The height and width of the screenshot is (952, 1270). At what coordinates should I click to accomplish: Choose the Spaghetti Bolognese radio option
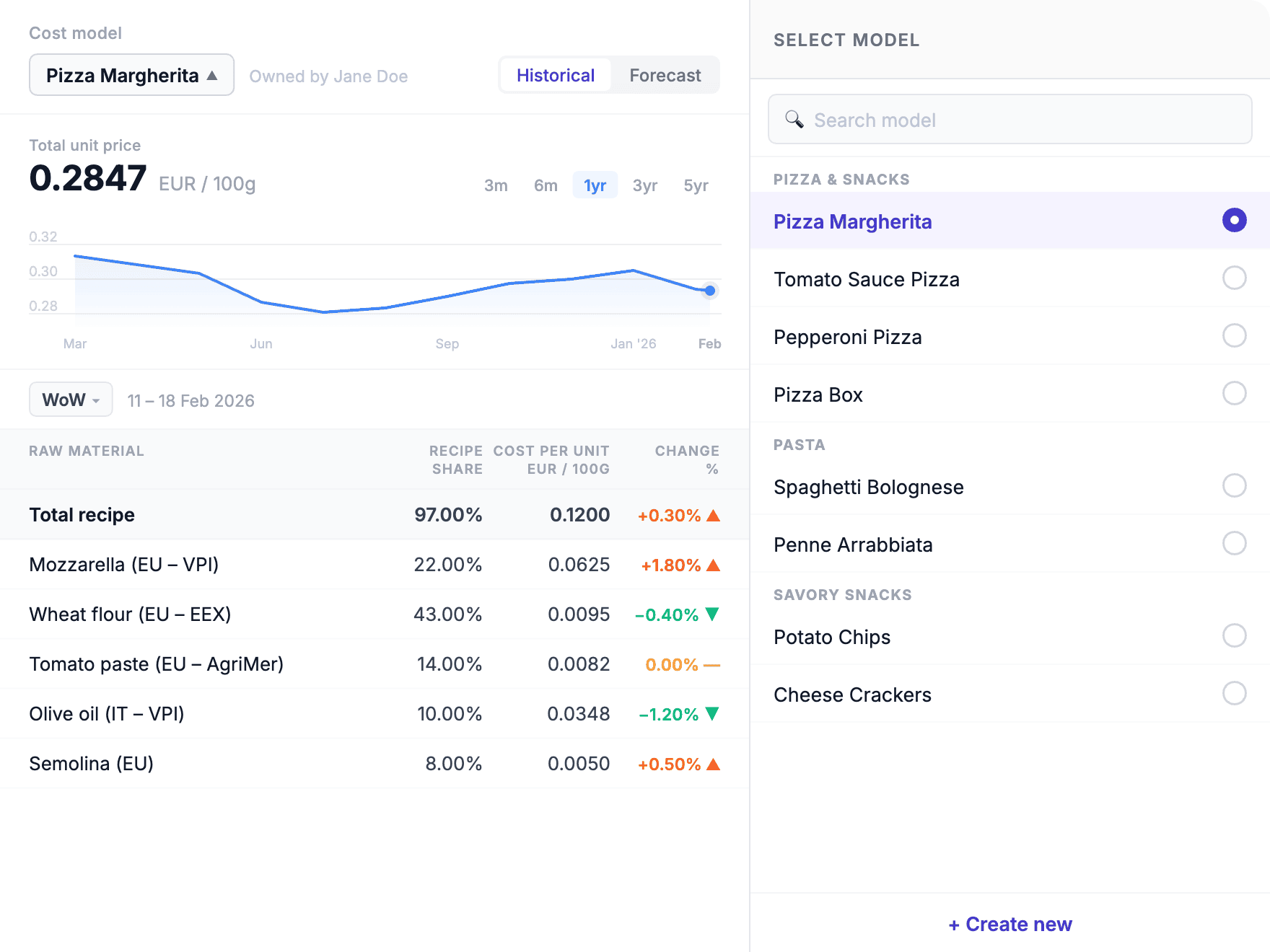[1234, 485]
